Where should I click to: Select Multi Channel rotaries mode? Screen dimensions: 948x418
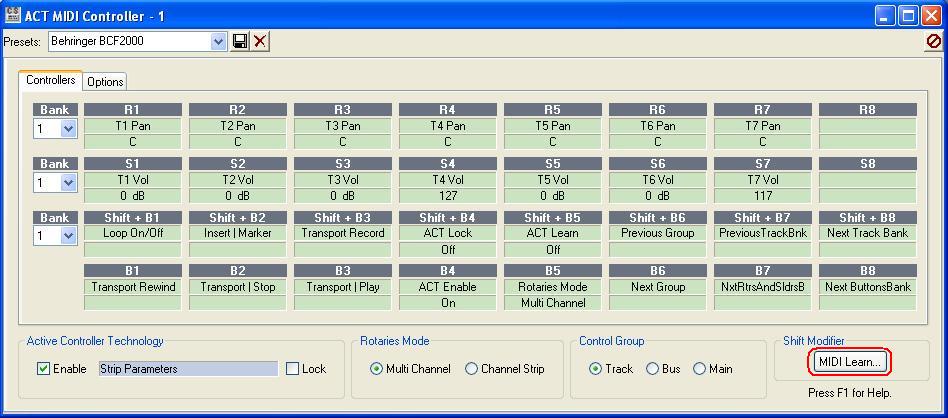click(376, 368)
